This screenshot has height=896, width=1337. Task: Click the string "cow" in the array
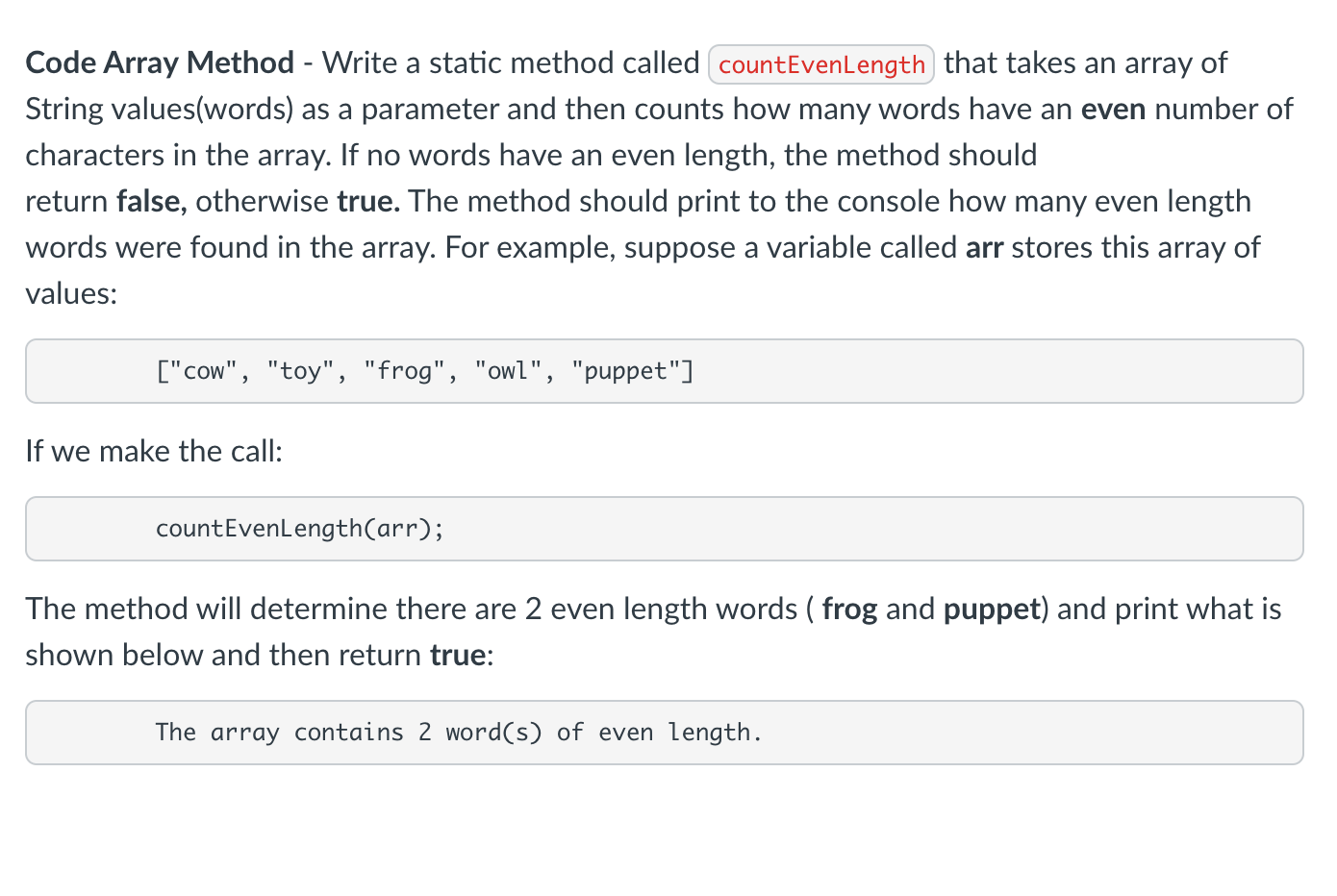click(x=204, y=371)
